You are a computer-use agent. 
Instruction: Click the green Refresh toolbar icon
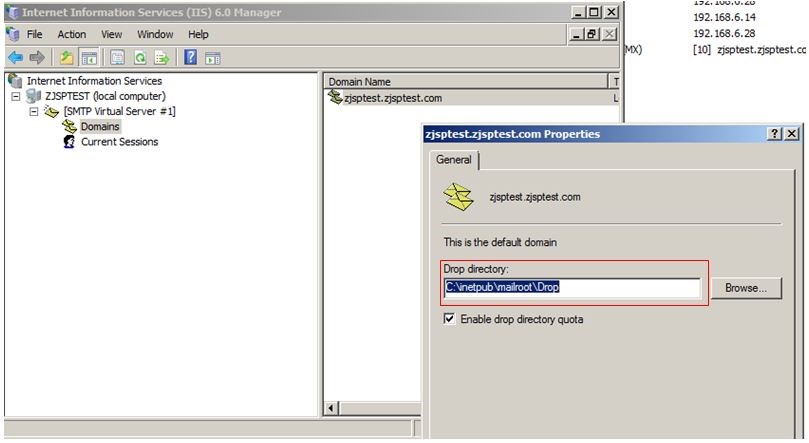pyautogui.click(x=140, y=57)
